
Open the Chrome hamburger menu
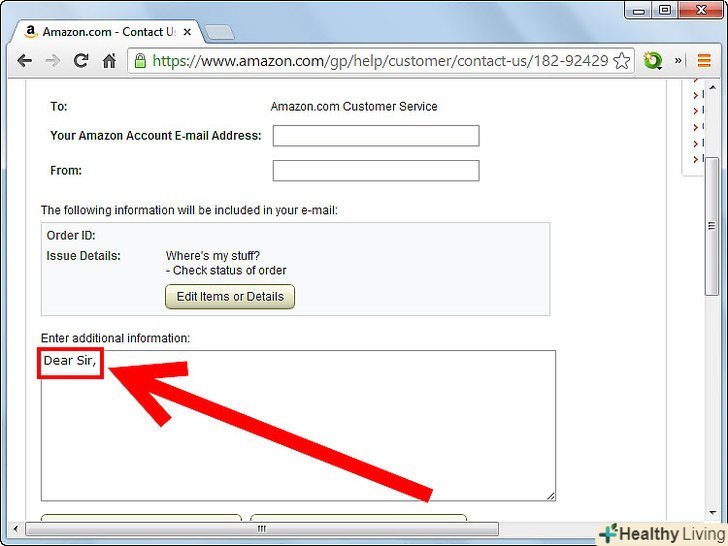[704, 60]
